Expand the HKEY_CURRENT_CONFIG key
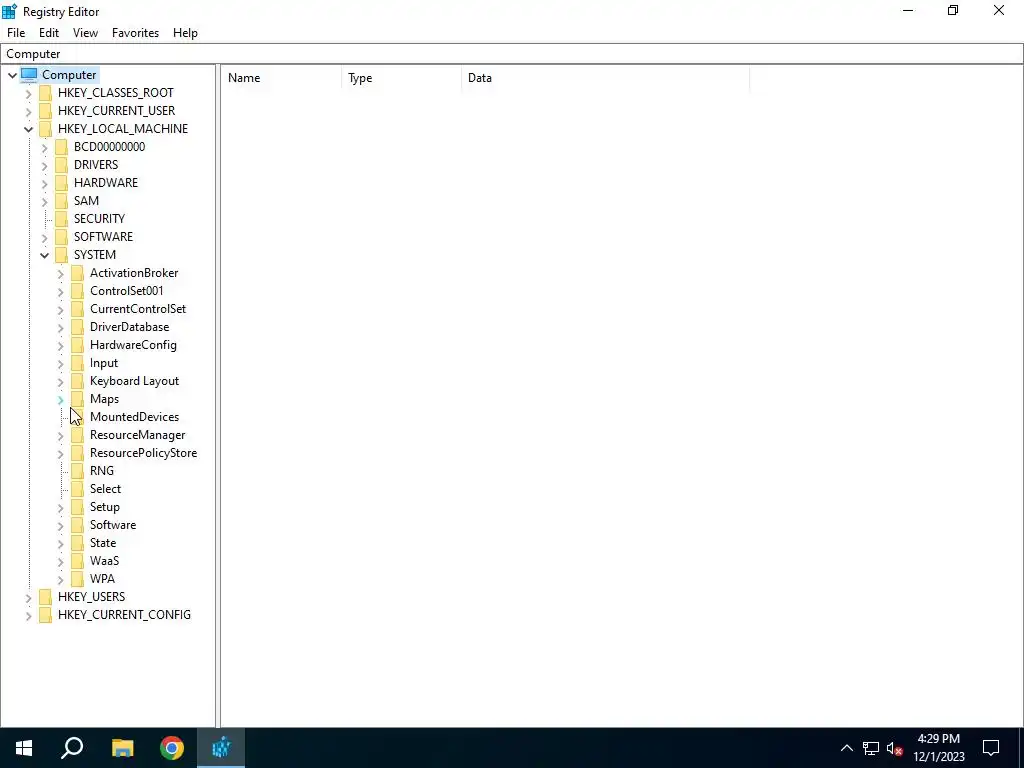 tap(28, 615)
